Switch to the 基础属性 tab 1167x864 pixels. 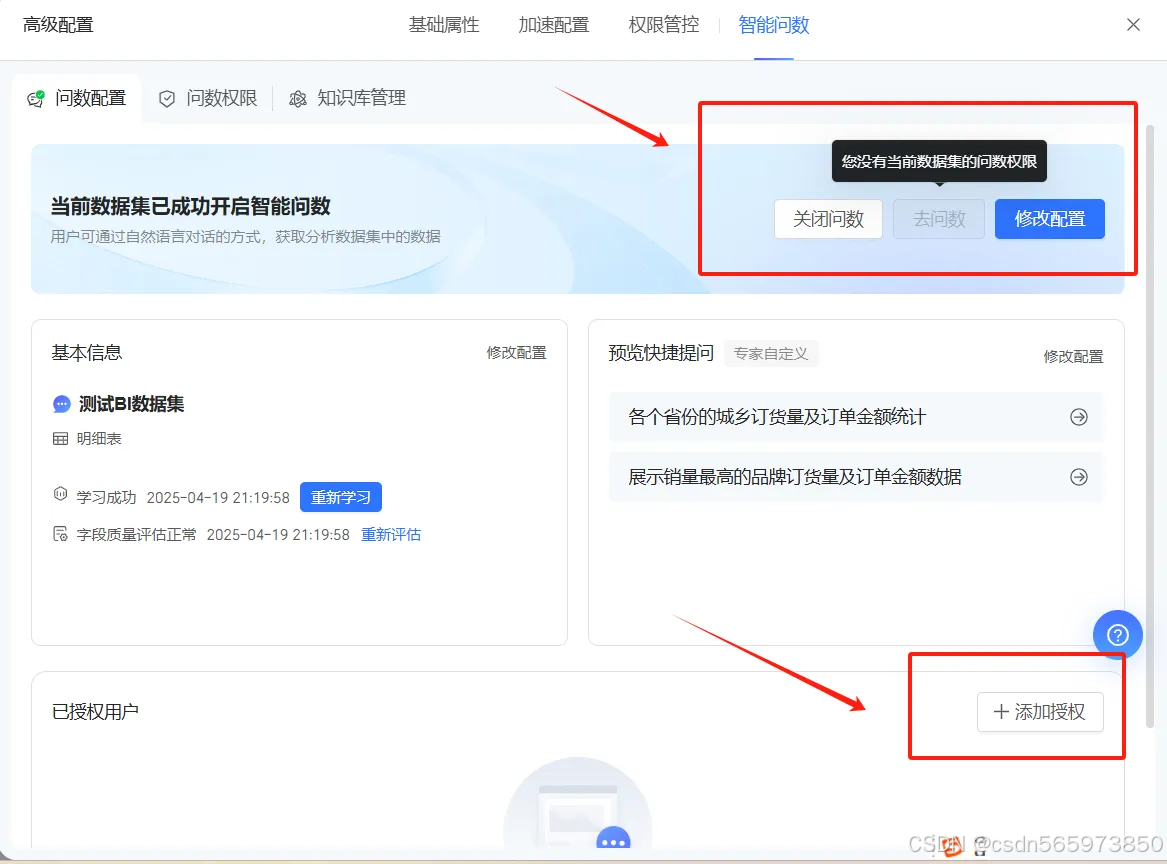point(443,24)
